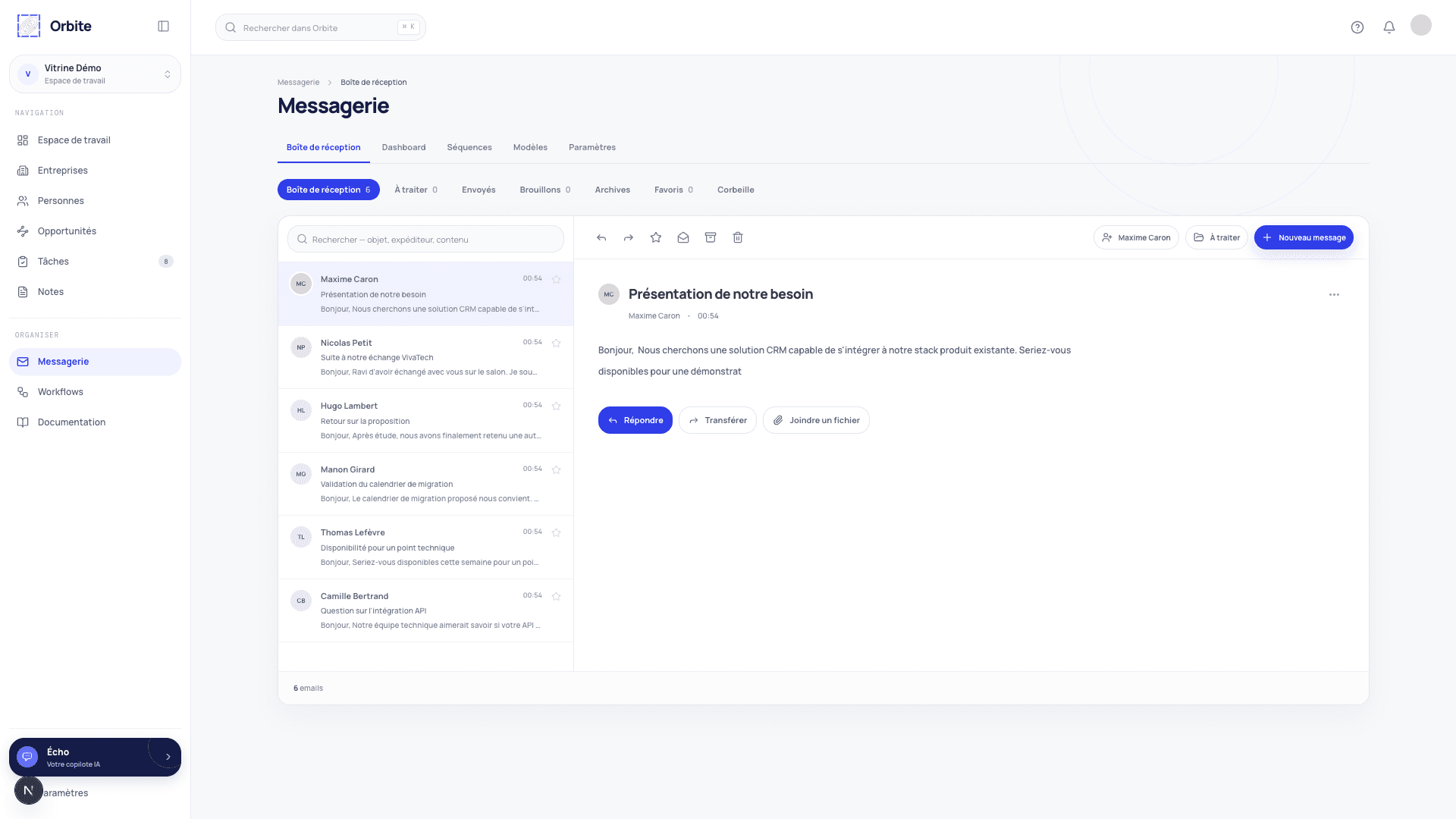Open the Maxime Caron assignee selector
The height and width of the screenshot is (819, 1456).
[1136, 237]
